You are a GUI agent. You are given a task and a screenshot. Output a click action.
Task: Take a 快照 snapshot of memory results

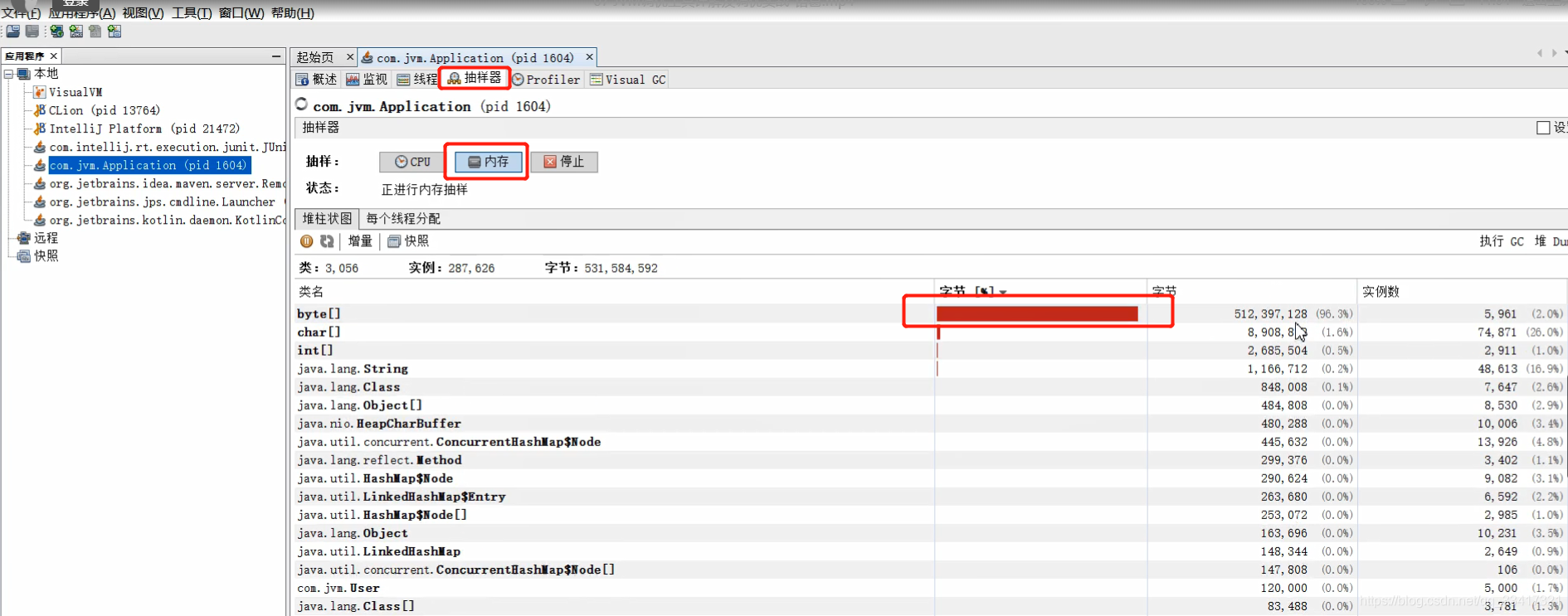pyautogui.click(x=408, y=241)
